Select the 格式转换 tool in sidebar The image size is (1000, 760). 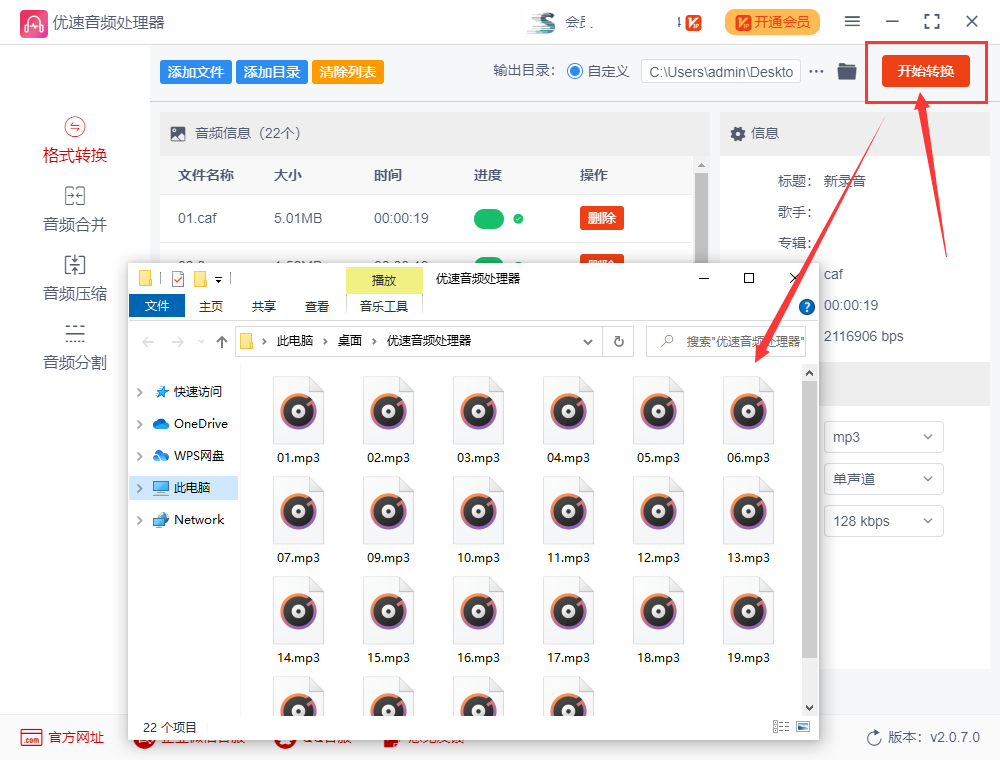pos(74,138)
